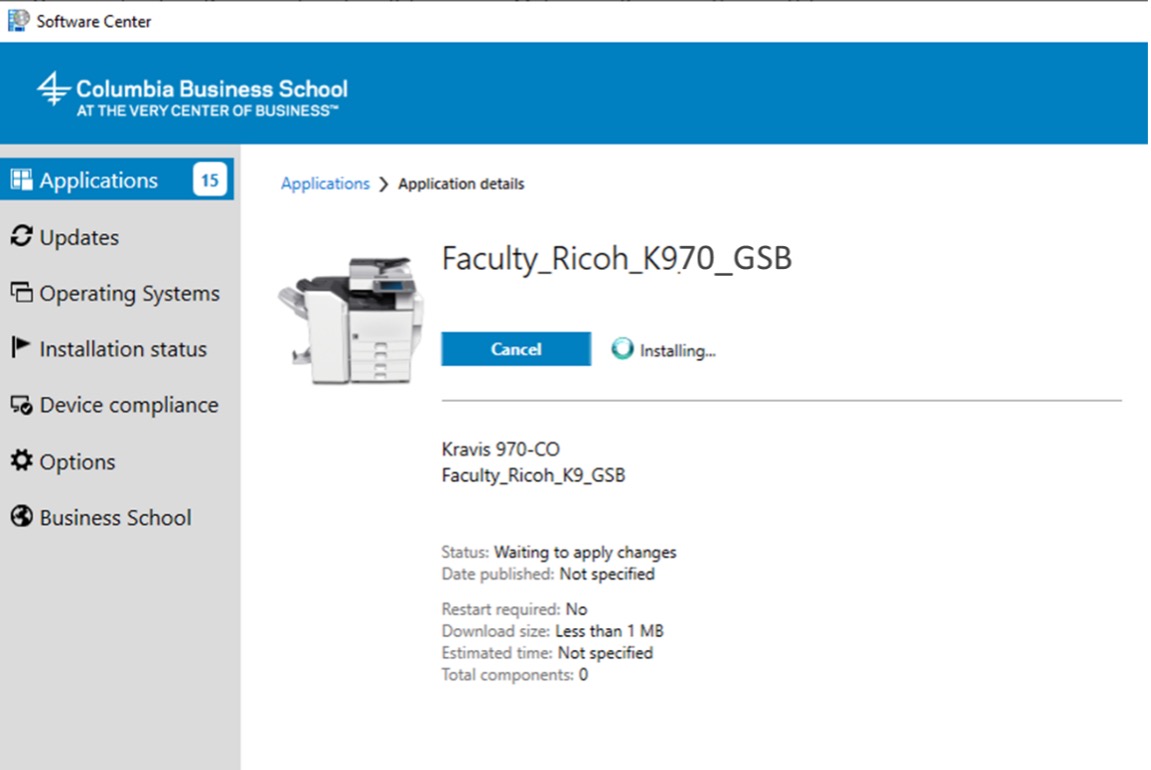Click the Faculty_Ricoh_K970_GSB title
The image size is (1151, 770).
tap(617, 258)
